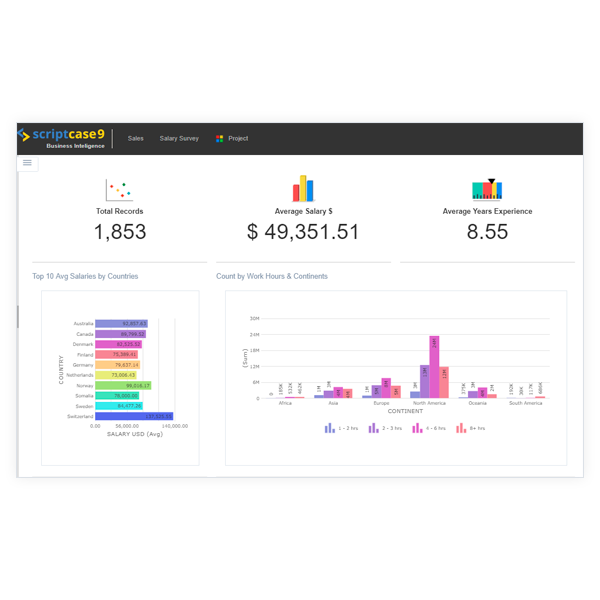Open the Sales menu
Viewport: 600px width, 600px height.
(x=135, y=139)
